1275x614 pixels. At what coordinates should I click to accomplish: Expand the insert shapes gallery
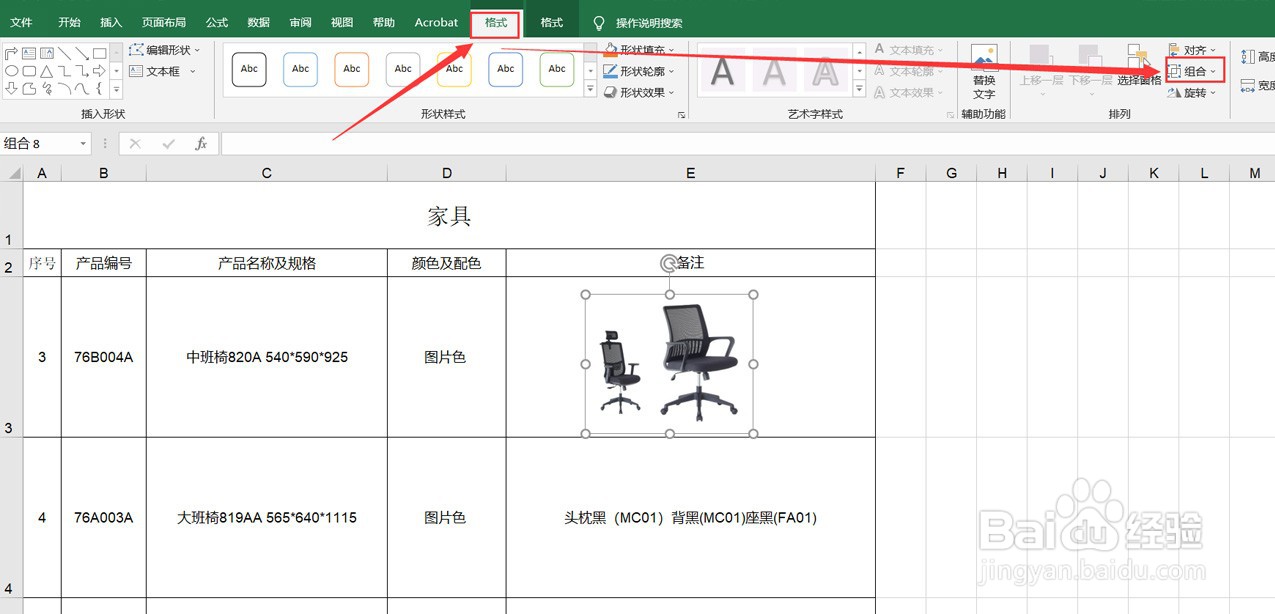click(x=116, y=90)
